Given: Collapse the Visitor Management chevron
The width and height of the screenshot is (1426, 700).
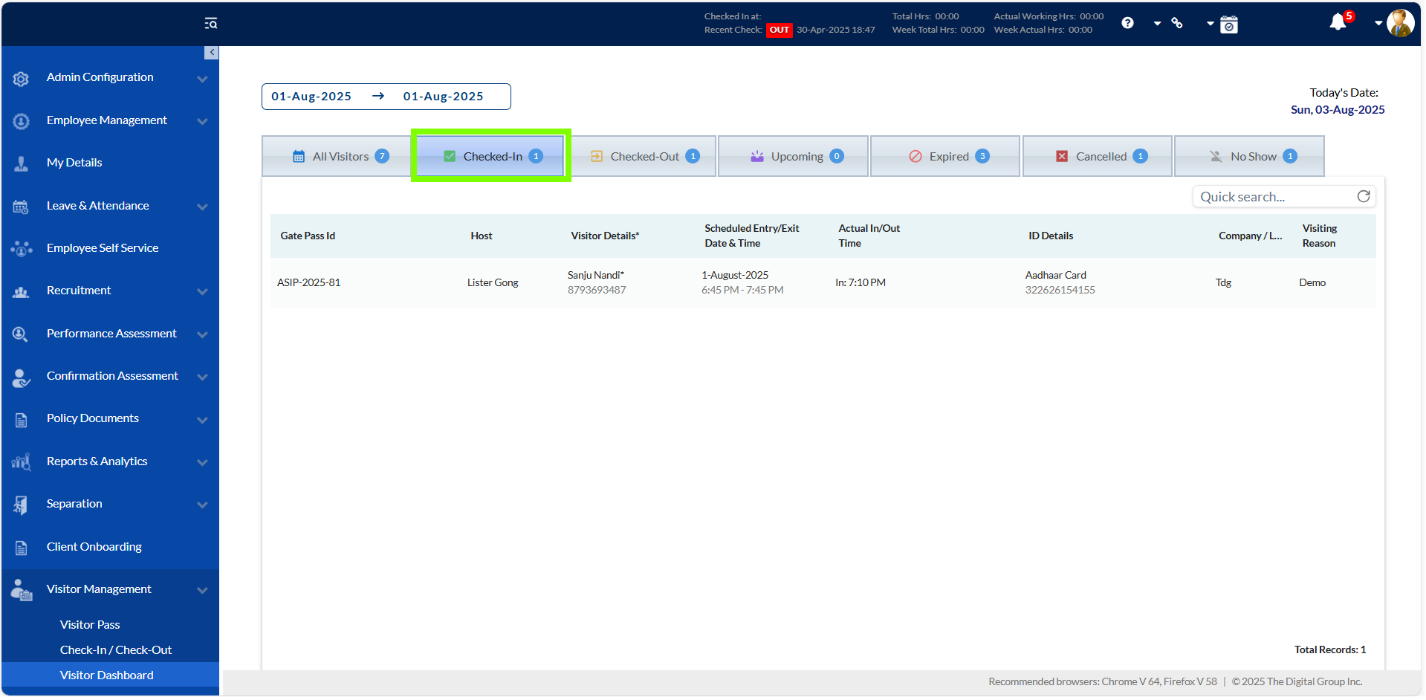Looking at the screenshot, I should 202,590.
